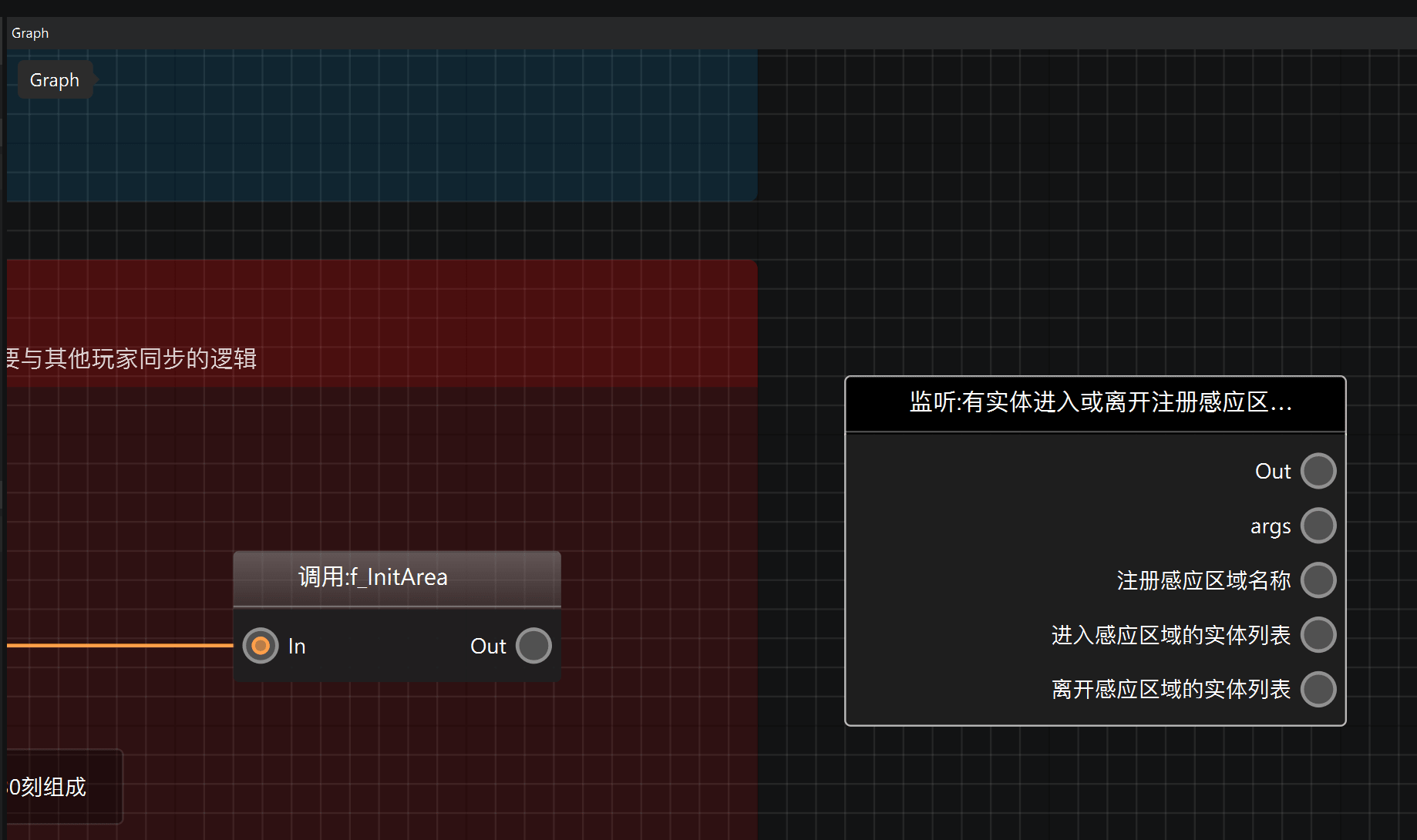Click the args label on listener node
The image size is (1417, 840).
pos(1271,526)
